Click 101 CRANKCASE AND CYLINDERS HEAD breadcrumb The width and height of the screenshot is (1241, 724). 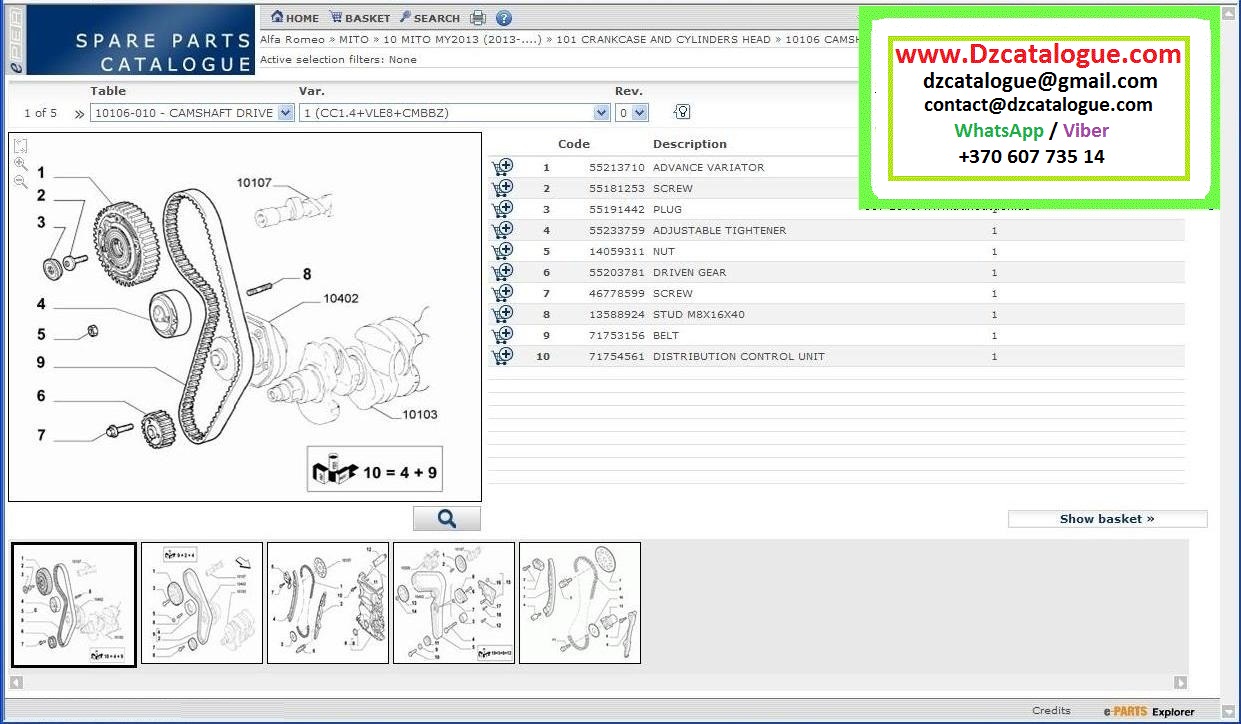pos(663,40)
